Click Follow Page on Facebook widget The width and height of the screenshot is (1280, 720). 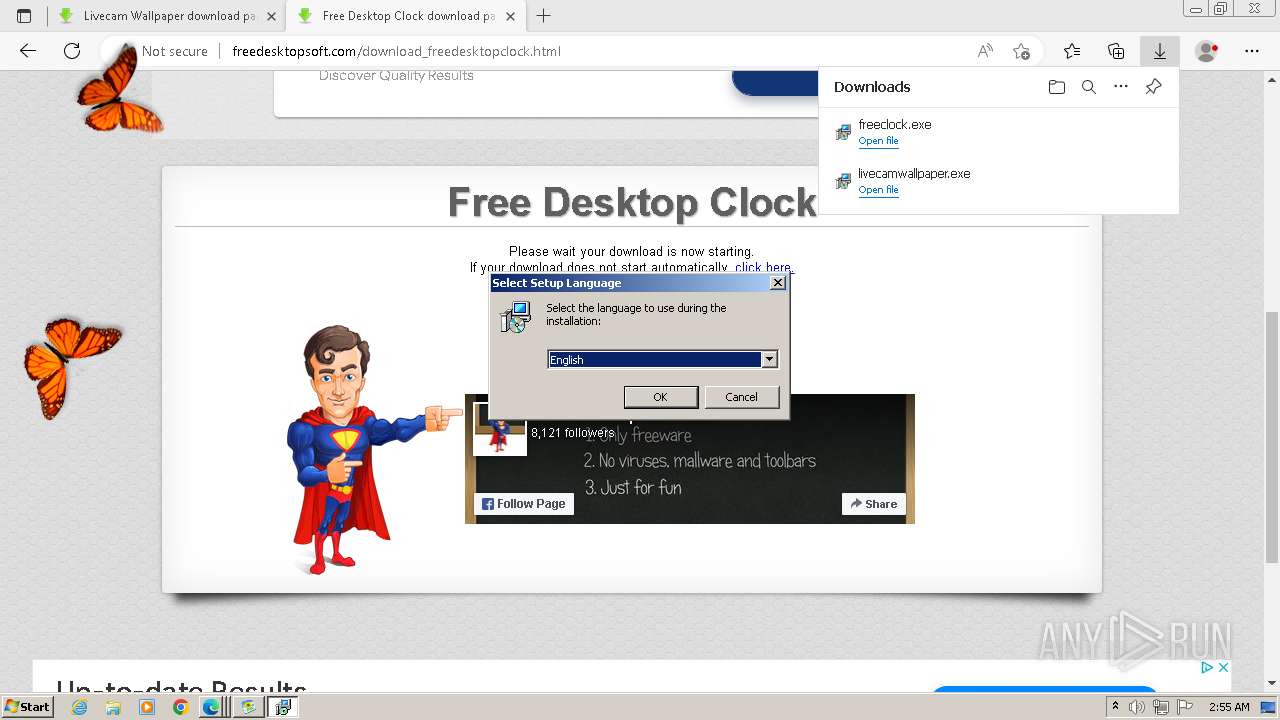tap(524, 504)
